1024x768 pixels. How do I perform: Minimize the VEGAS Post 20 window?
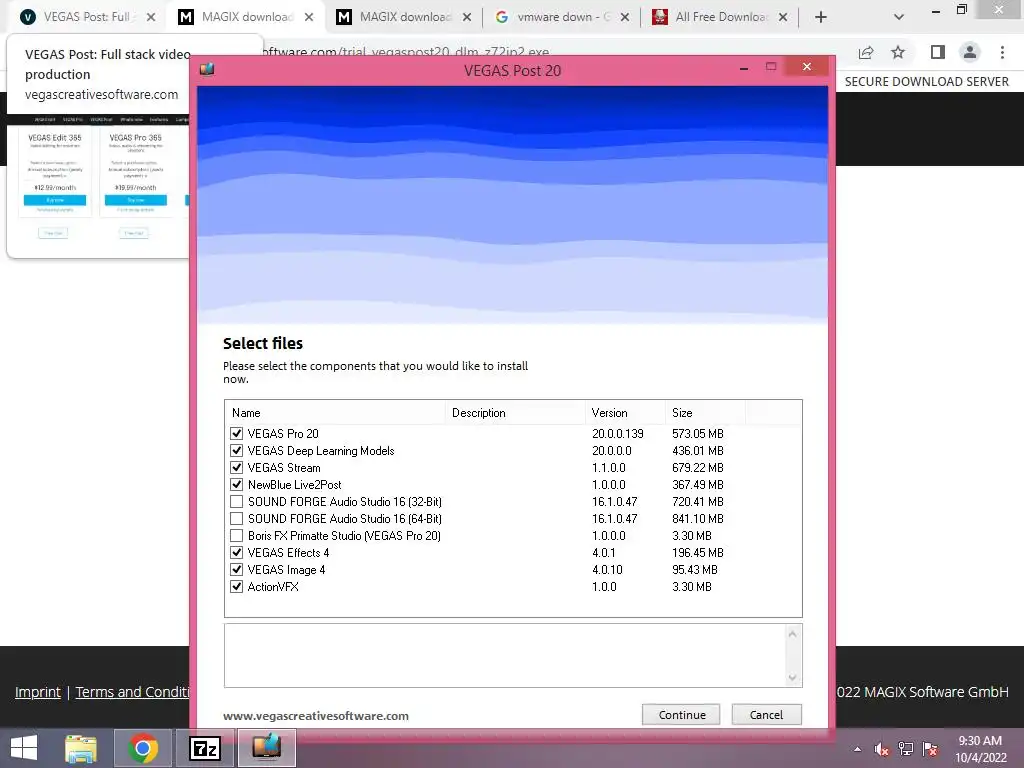coord(744,67)
